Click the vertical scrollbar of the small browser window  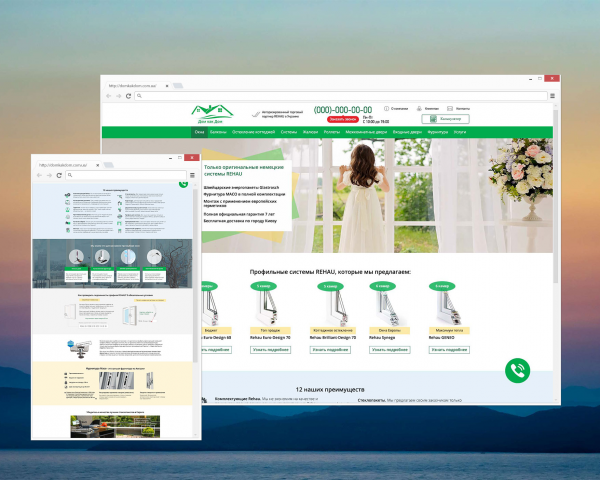[196, 276]
